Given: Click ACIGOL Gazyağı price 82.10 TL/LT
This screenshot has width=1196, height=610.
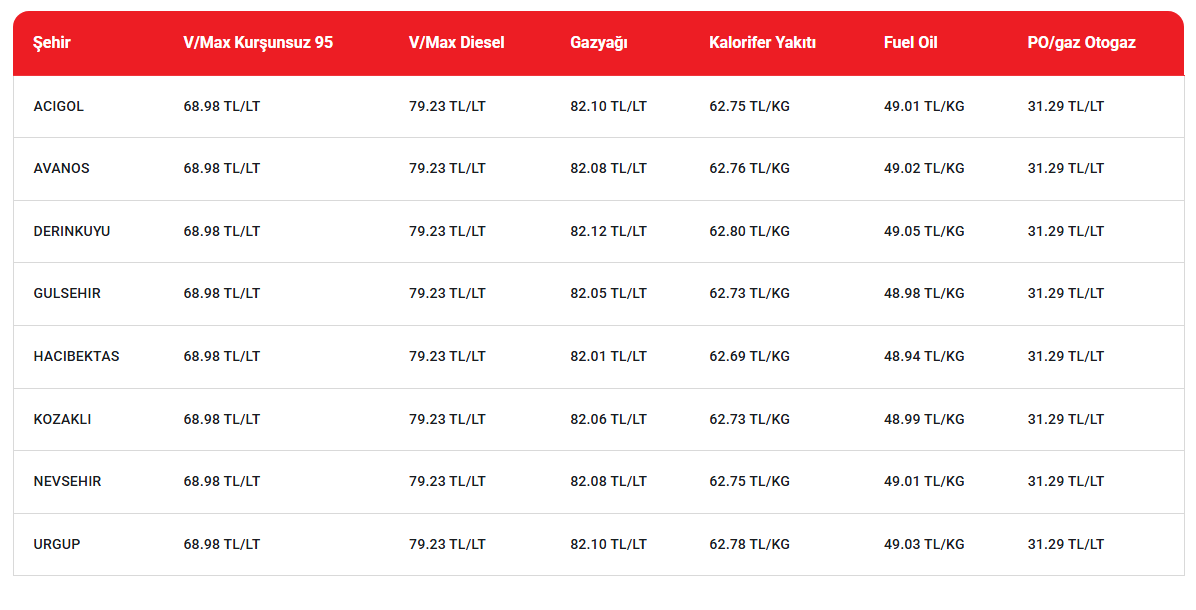Looking at the screenshot, I should pos(608,106).
